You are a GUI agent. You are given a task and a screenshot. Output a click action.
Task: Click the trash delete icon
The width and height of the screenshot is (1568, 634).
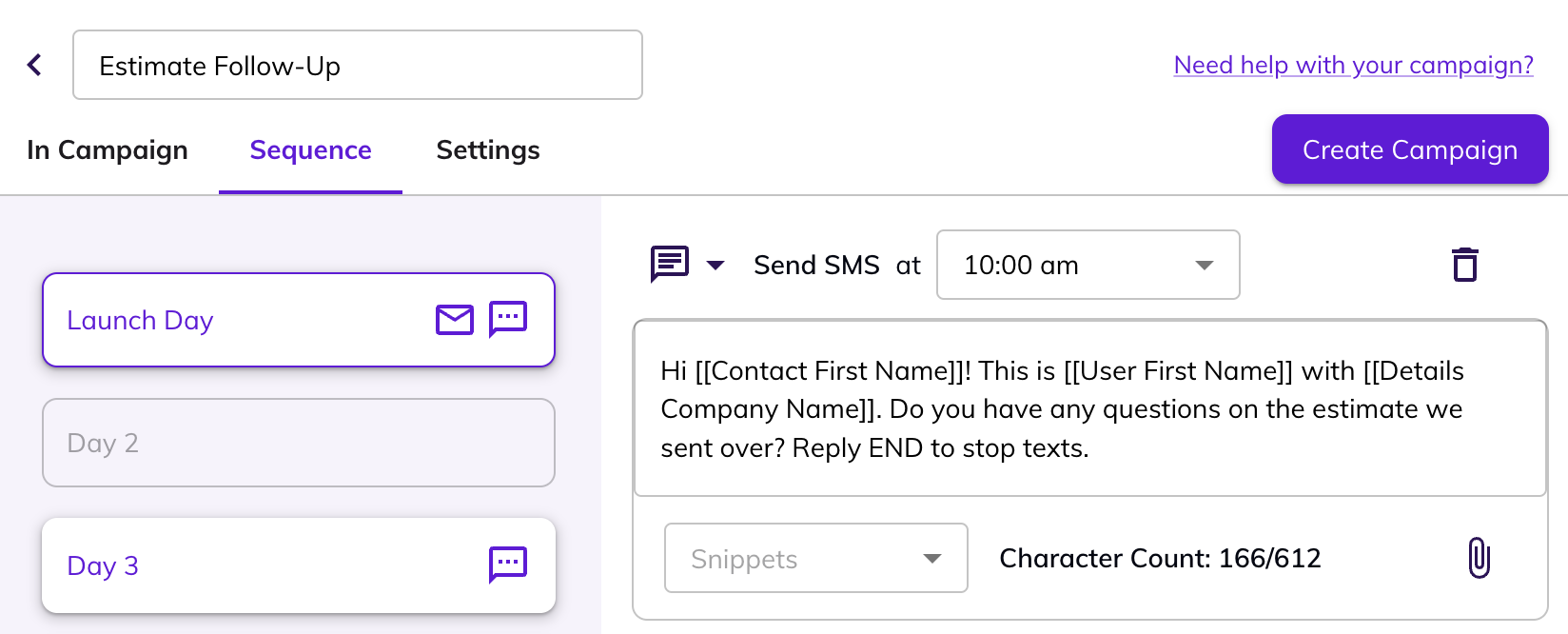(x=1465, y=265)
